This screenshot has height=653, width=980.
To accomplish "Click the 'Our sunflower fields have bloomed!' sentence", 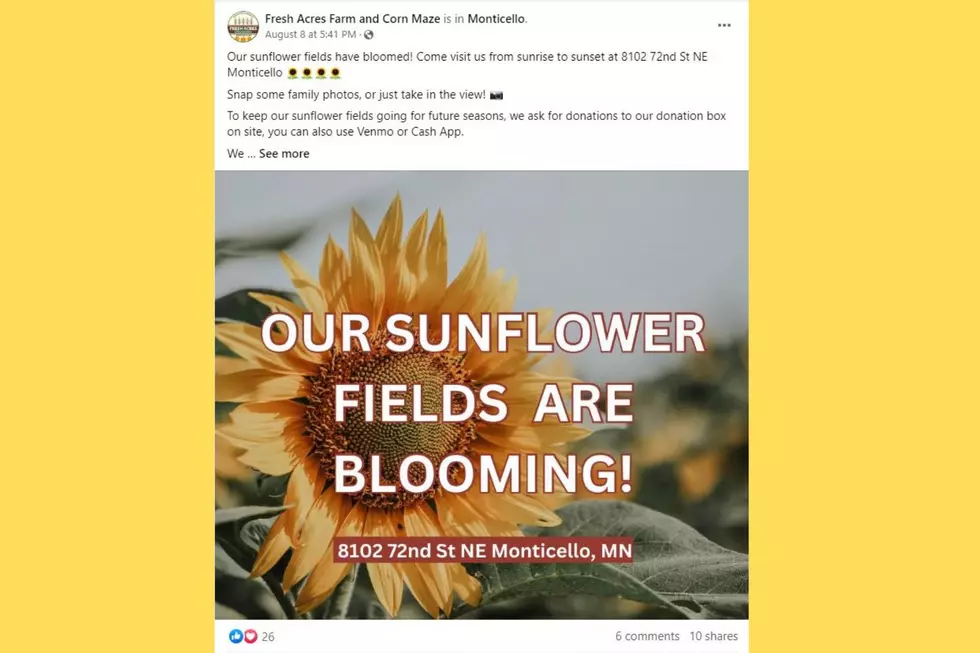I will [319, 57].
